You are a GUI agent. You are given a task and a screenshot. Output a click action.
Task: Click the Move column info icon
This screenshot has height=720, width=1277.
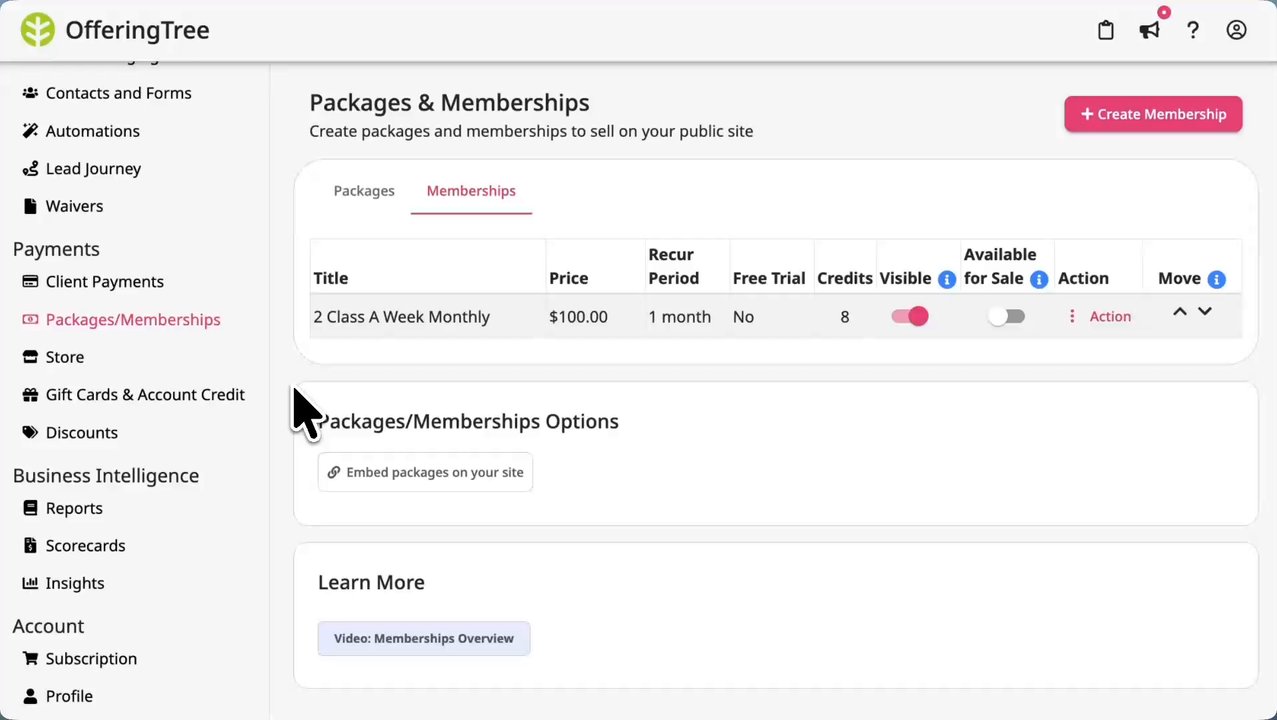1216,279
